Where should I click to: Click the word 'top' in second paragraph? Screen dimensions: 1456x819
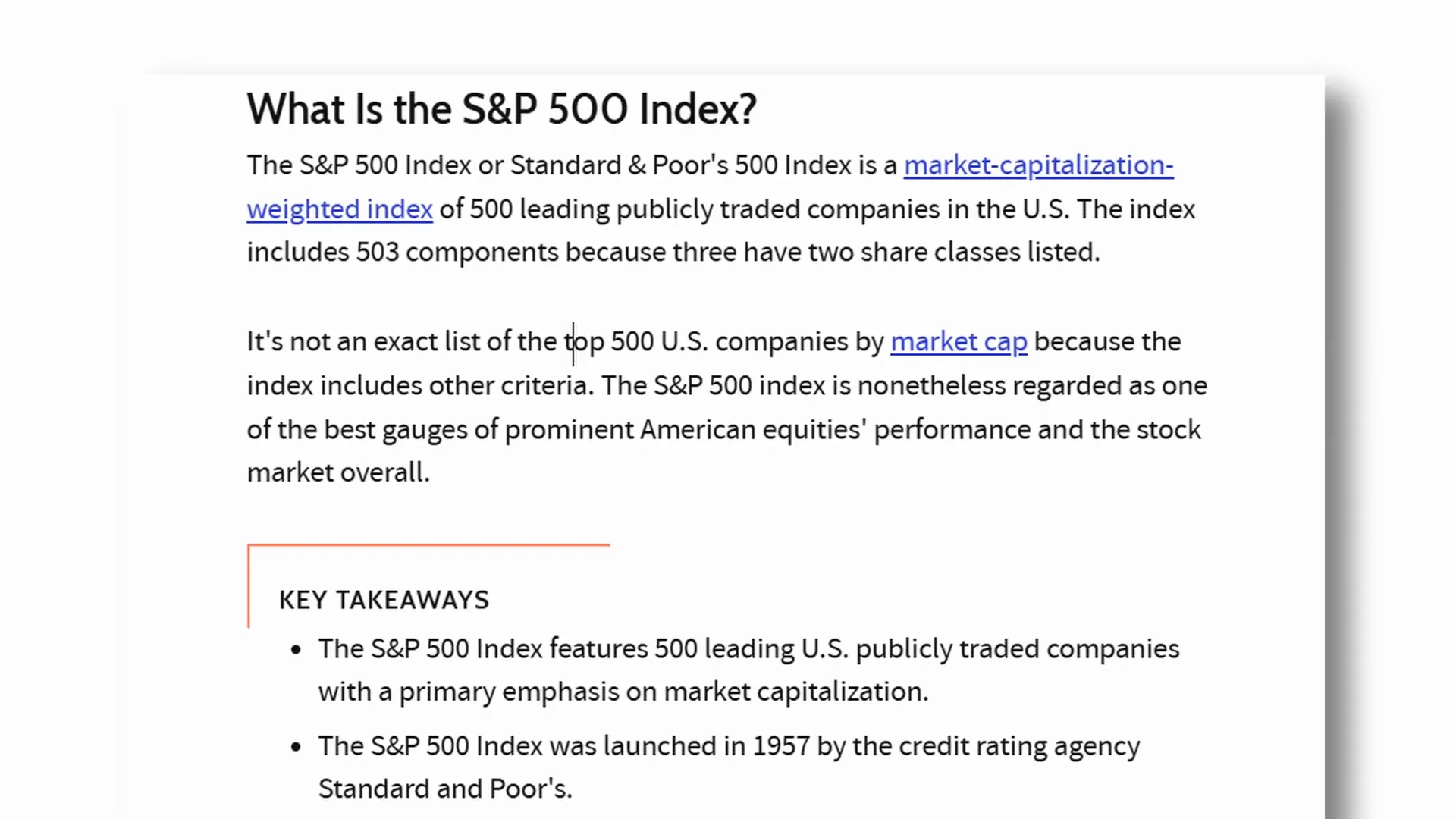pos(584,342)
